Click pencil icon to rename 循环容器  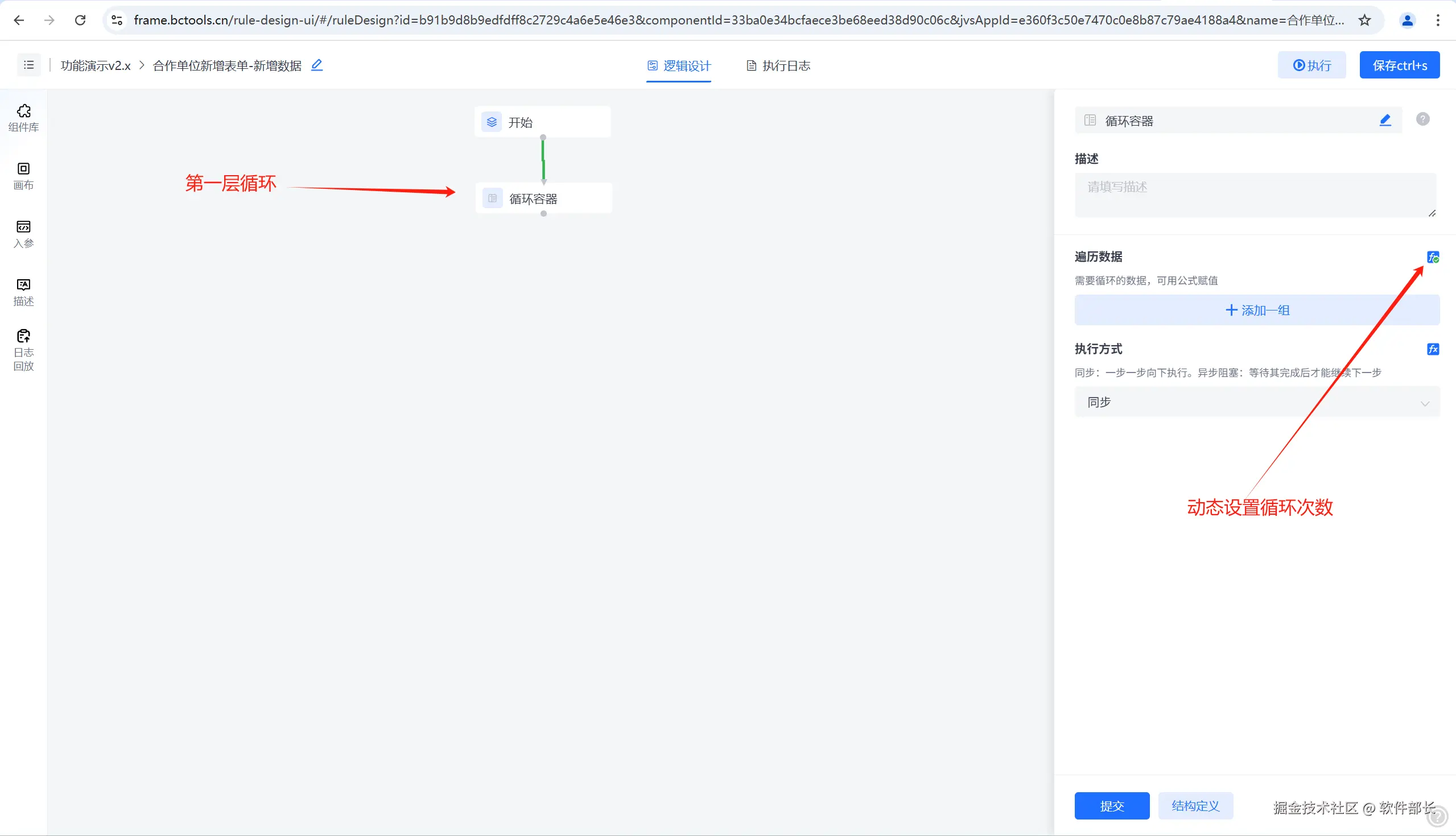click(x=1385, y=120)
